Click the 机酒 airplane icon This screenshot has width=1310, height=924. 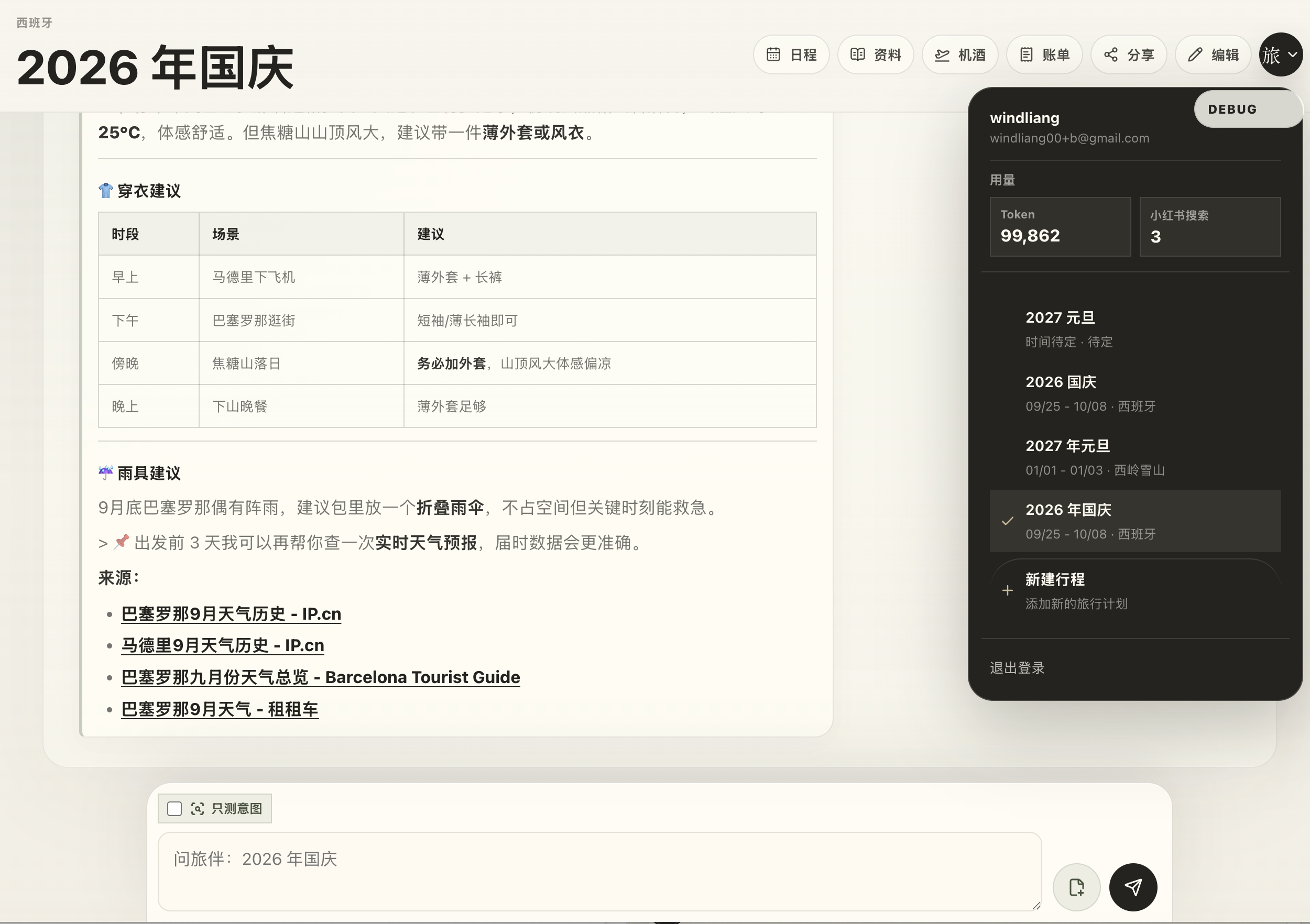(x=942, y=55)
